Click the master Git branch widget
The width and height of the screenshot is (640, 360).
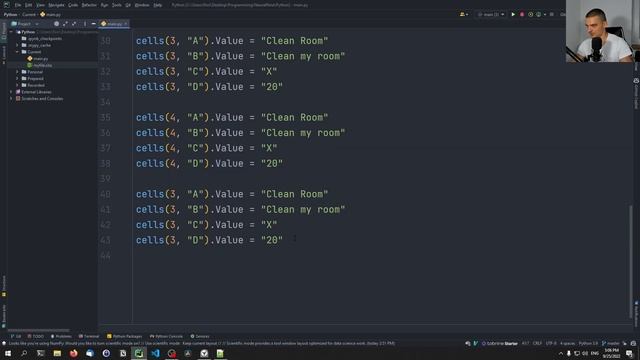click(x=611, y=343)
